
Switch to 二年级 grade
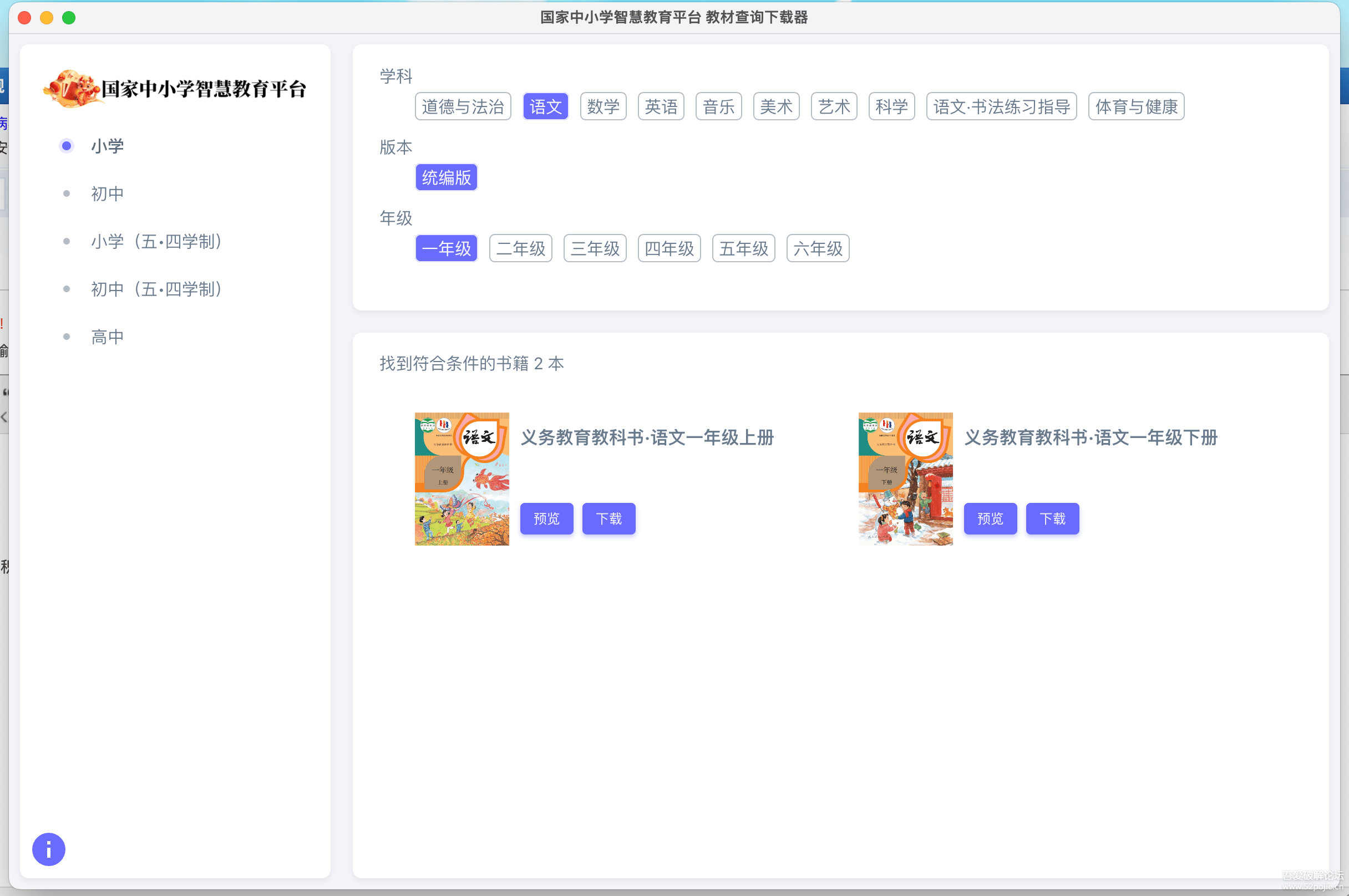click(x=521, y=248)
